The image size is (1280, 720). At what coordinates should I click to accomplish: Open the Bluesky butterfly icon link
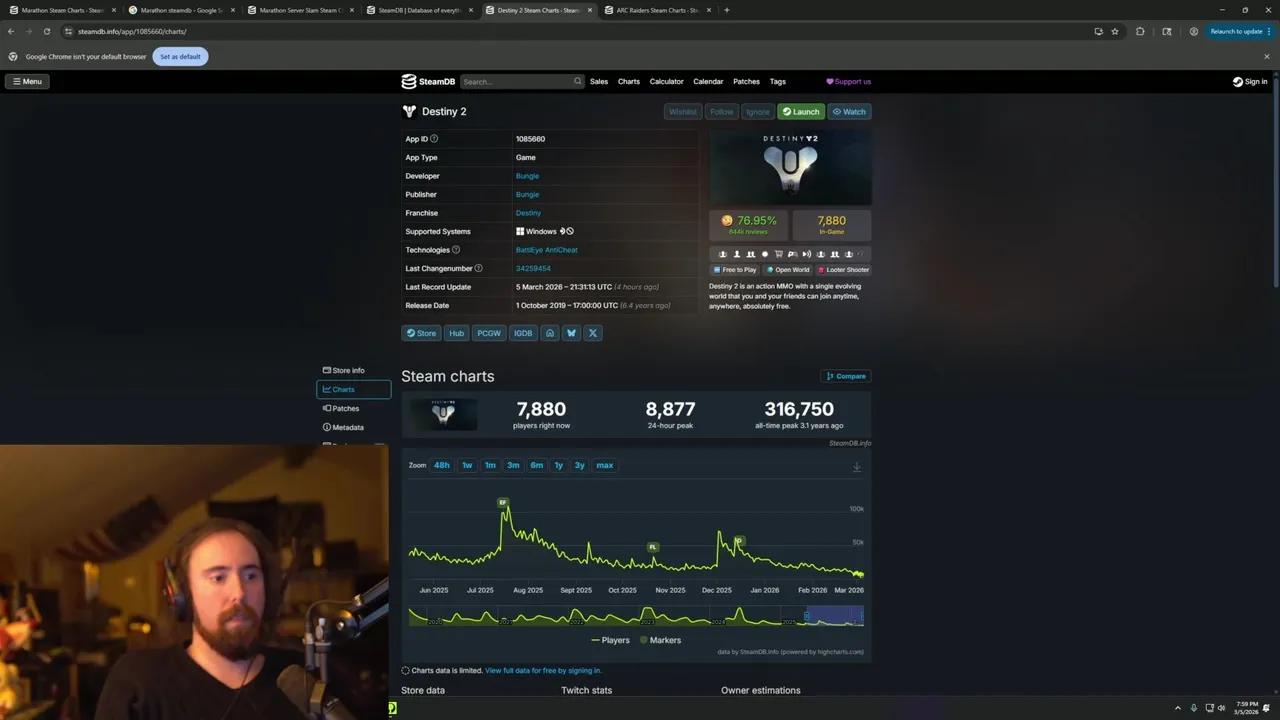pos(571,333)
